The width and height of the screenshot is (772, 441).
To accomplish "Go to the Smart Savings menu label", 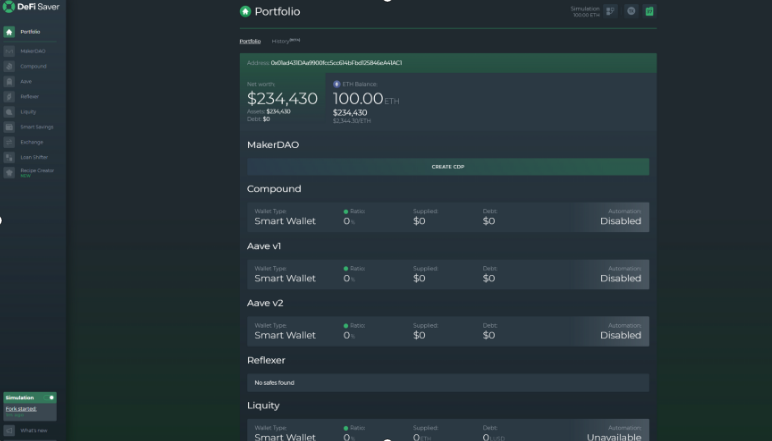I will click(37, 127).
